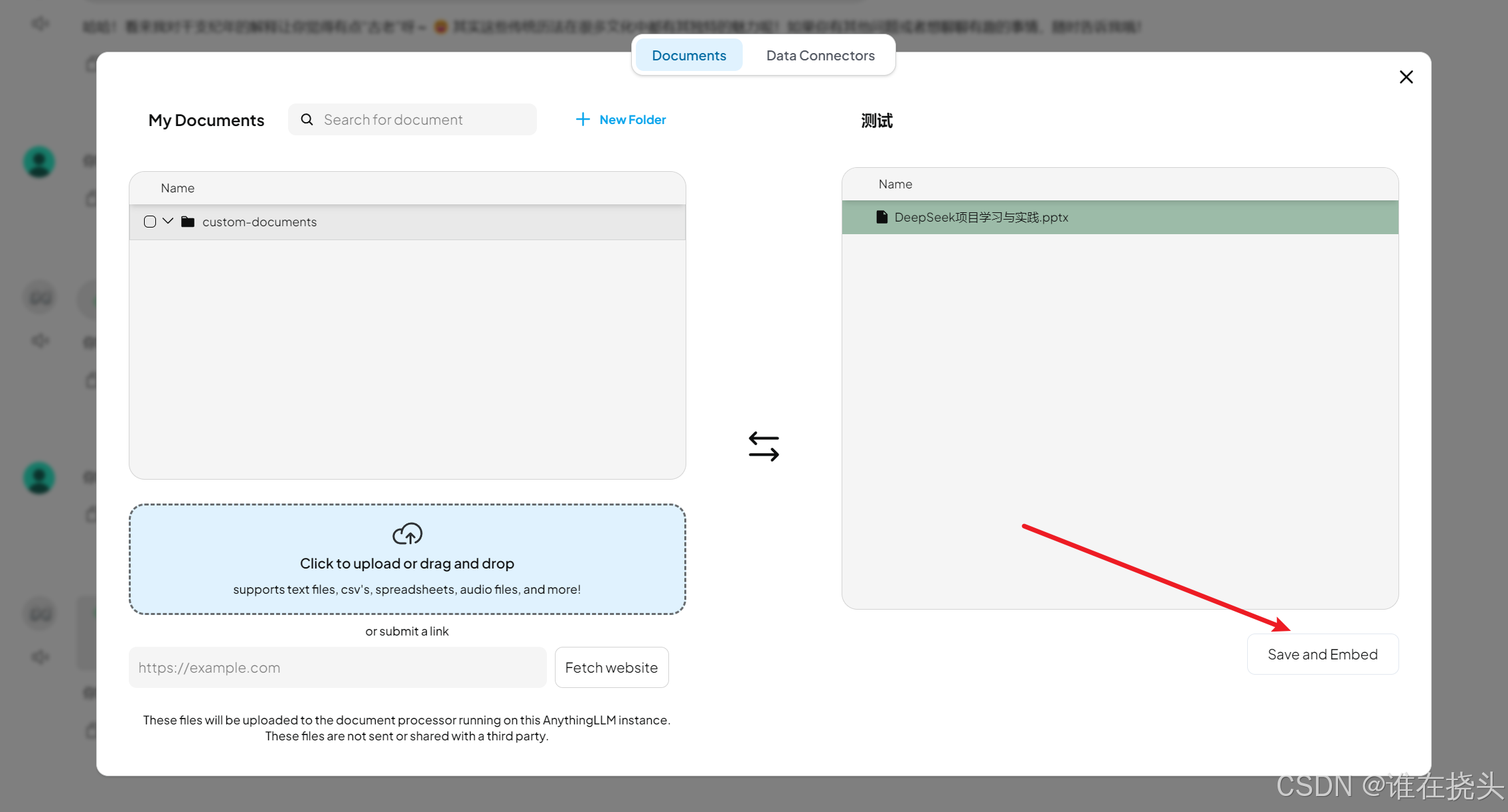Viewport: 1508px width, 812px height.
Task: Click the swap arrows transfer icon
Action: click(763, 446)
